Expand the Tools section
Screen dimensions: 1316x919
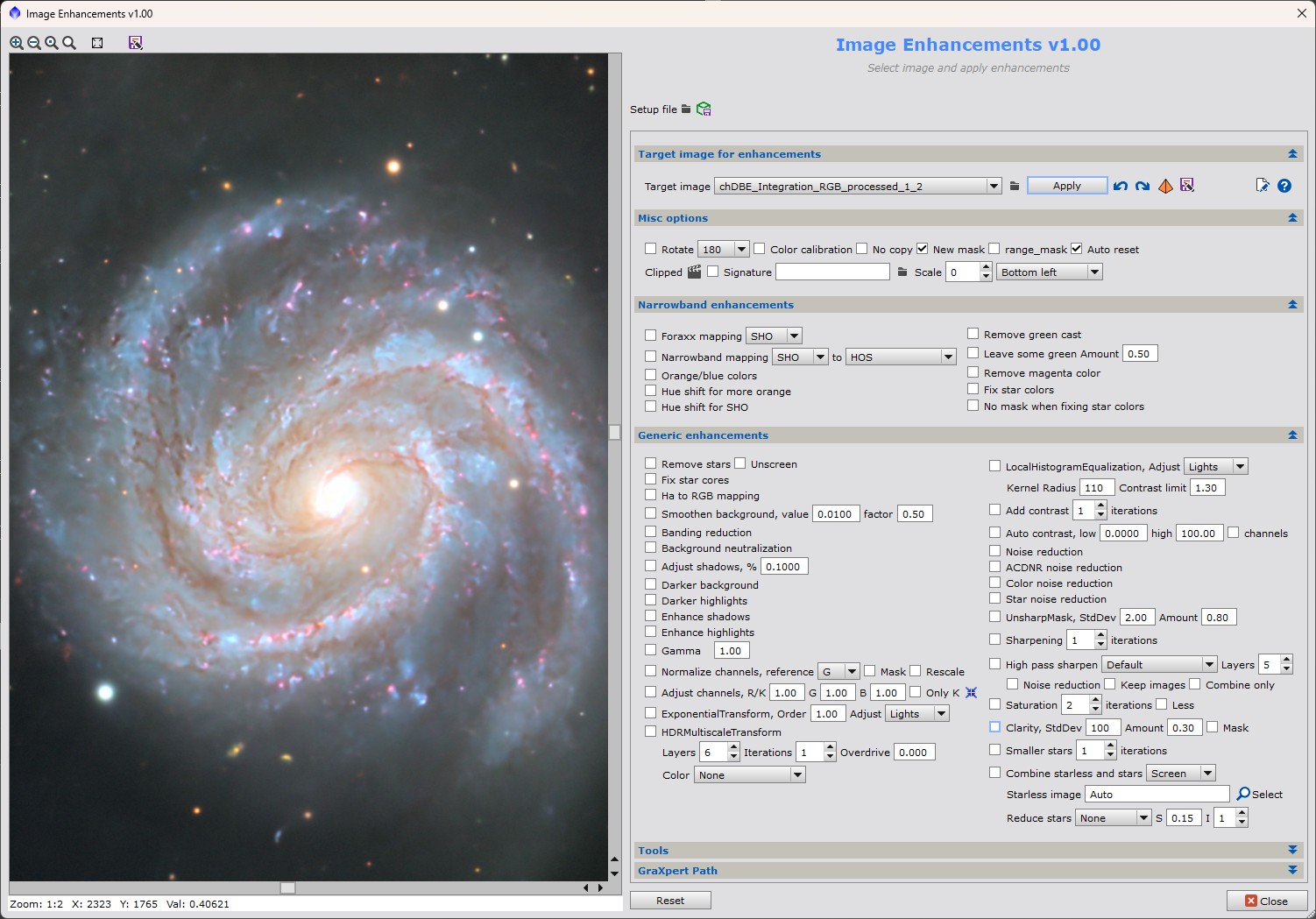pos(1292,851)
